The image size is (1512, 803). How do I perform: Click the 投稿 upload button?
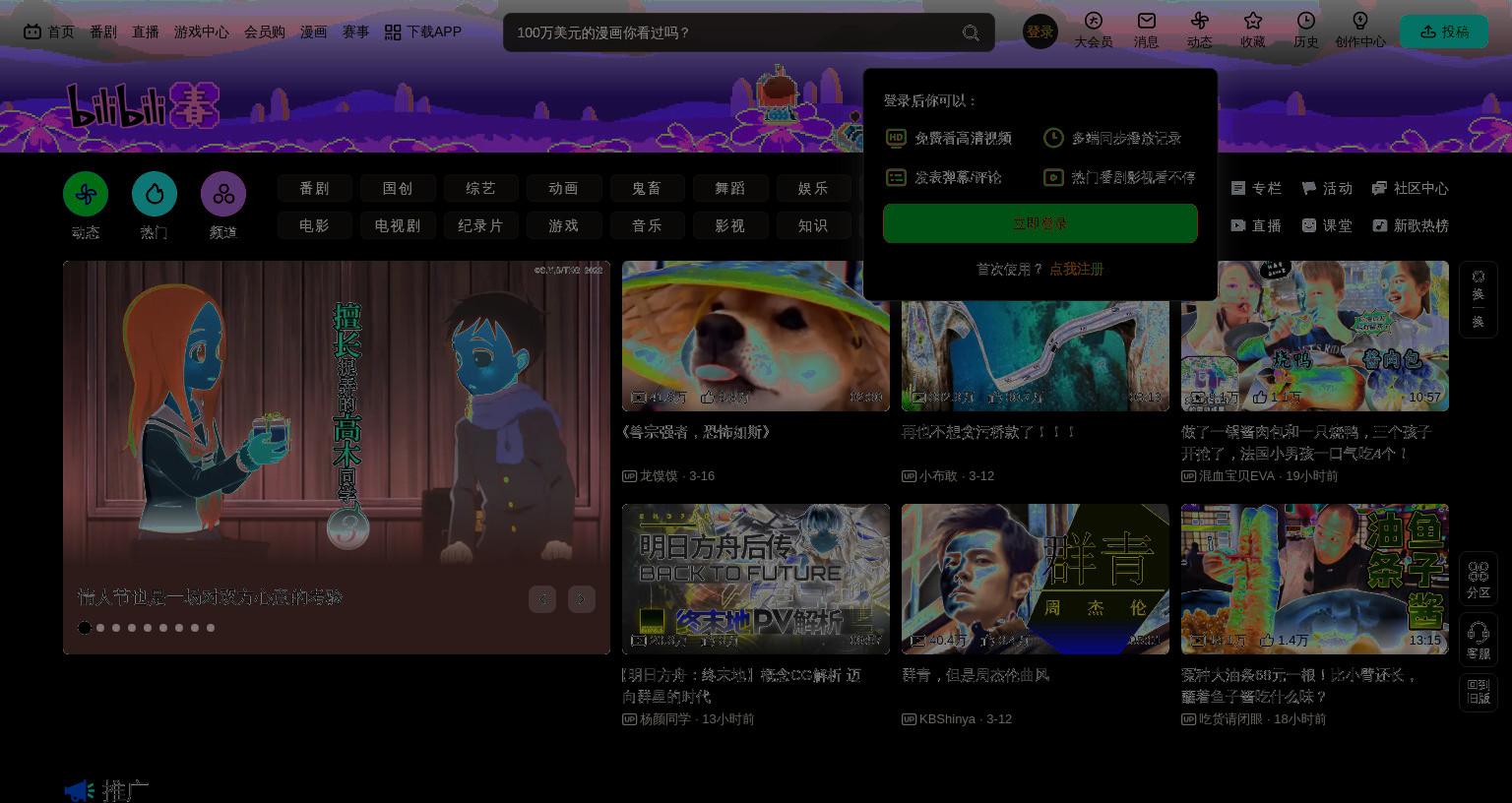pyautogui.click(x=1444, y=32)
